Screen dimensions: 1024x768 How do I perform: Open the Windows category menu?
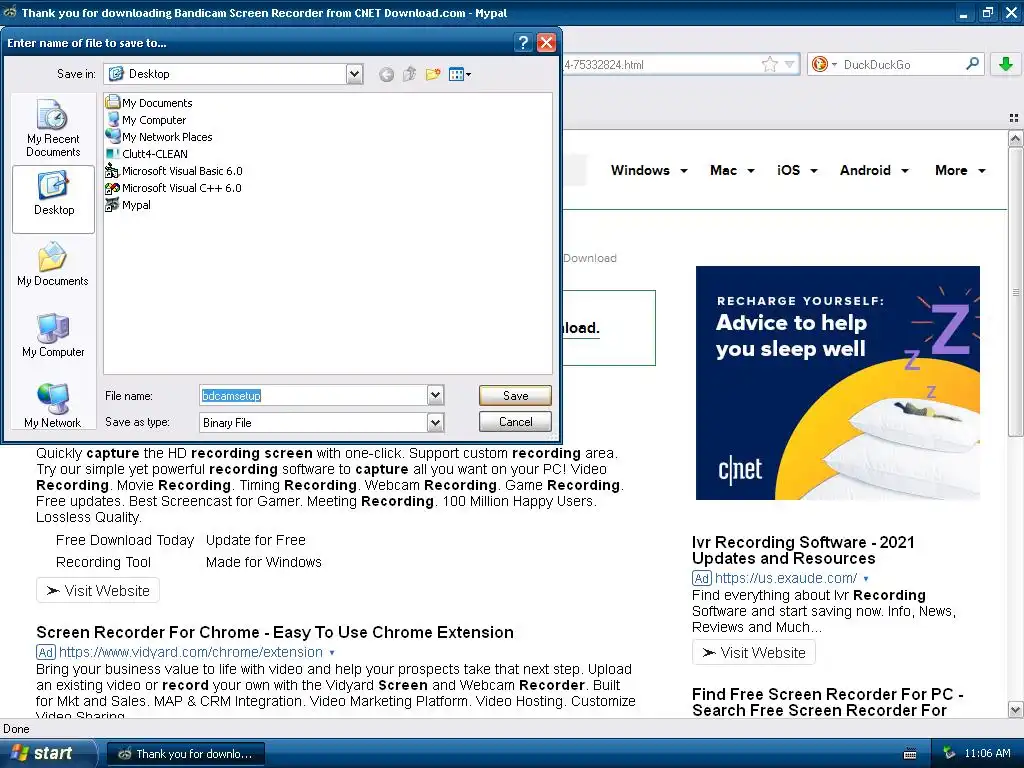point(649,170)
